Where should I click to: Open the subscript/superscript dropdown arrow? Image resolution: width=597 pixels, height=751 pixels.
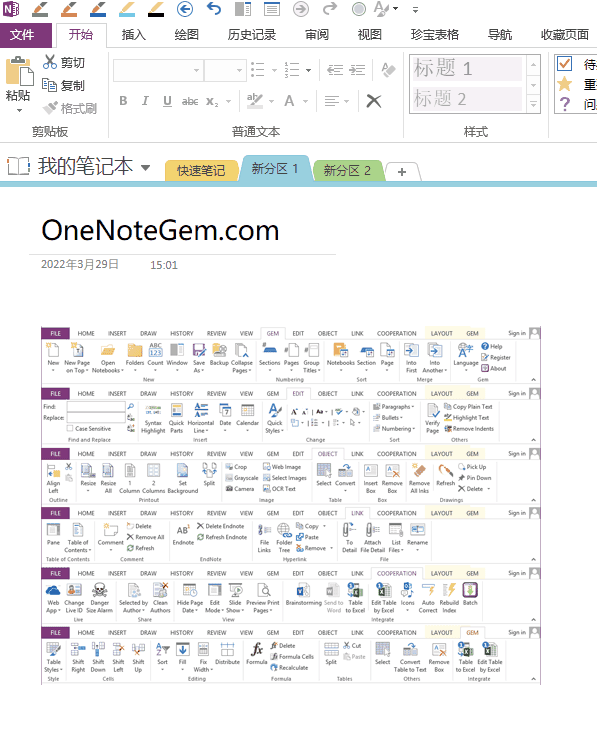tap(229, 101)
